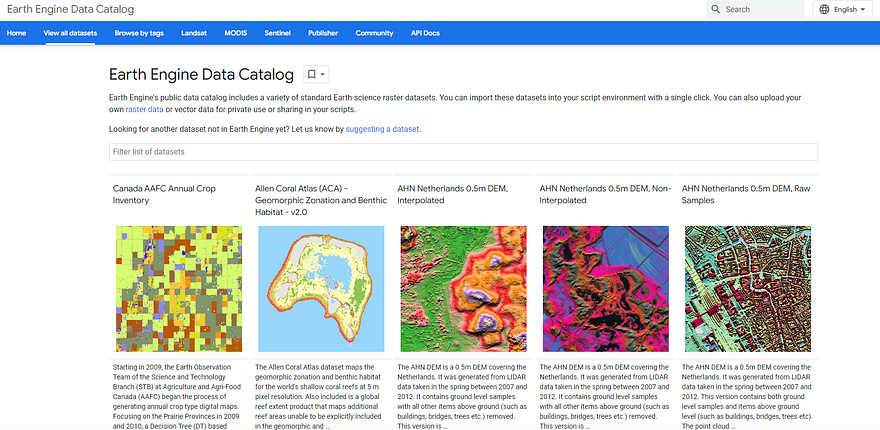This screenshot has height=430, width=880.
Task: Open the AHN Raw Samples city thumbnail
Action: 748,289
